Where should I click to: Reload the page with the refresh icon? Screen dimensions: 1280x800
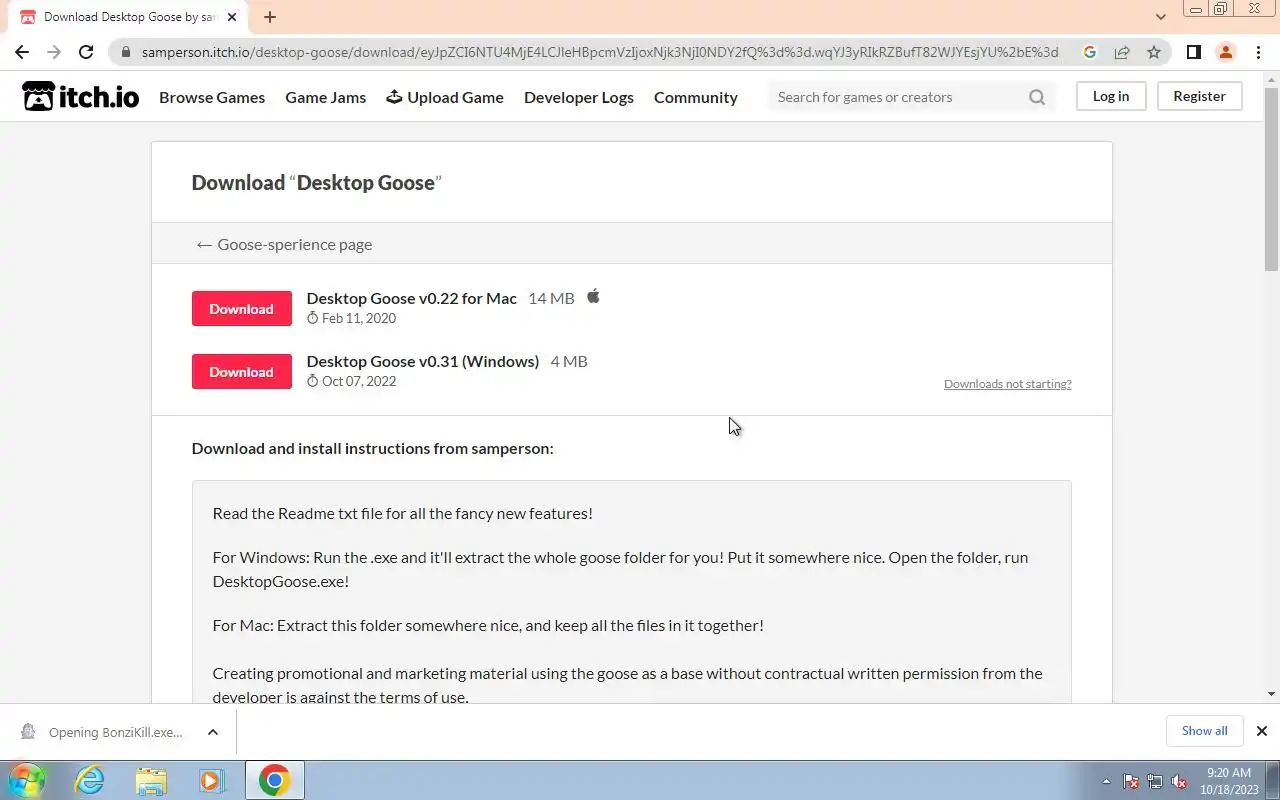click(86, 52)
